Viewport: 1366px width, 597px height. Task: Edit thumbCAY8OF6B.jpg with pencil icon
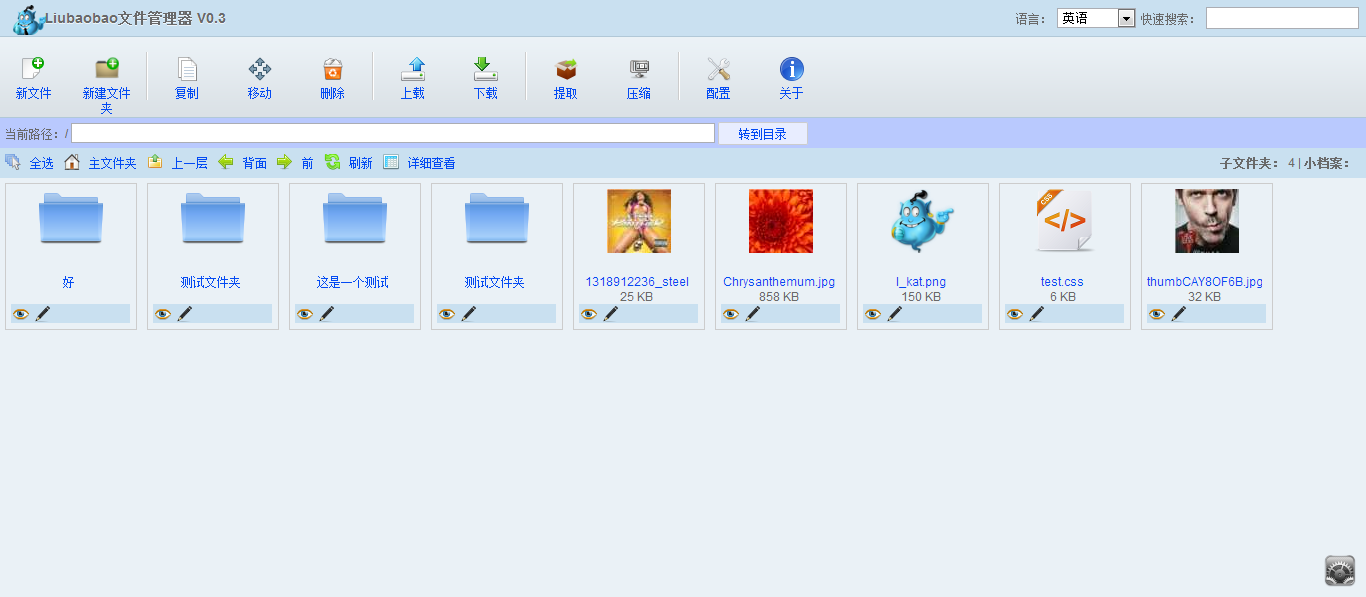(1179, 314)
